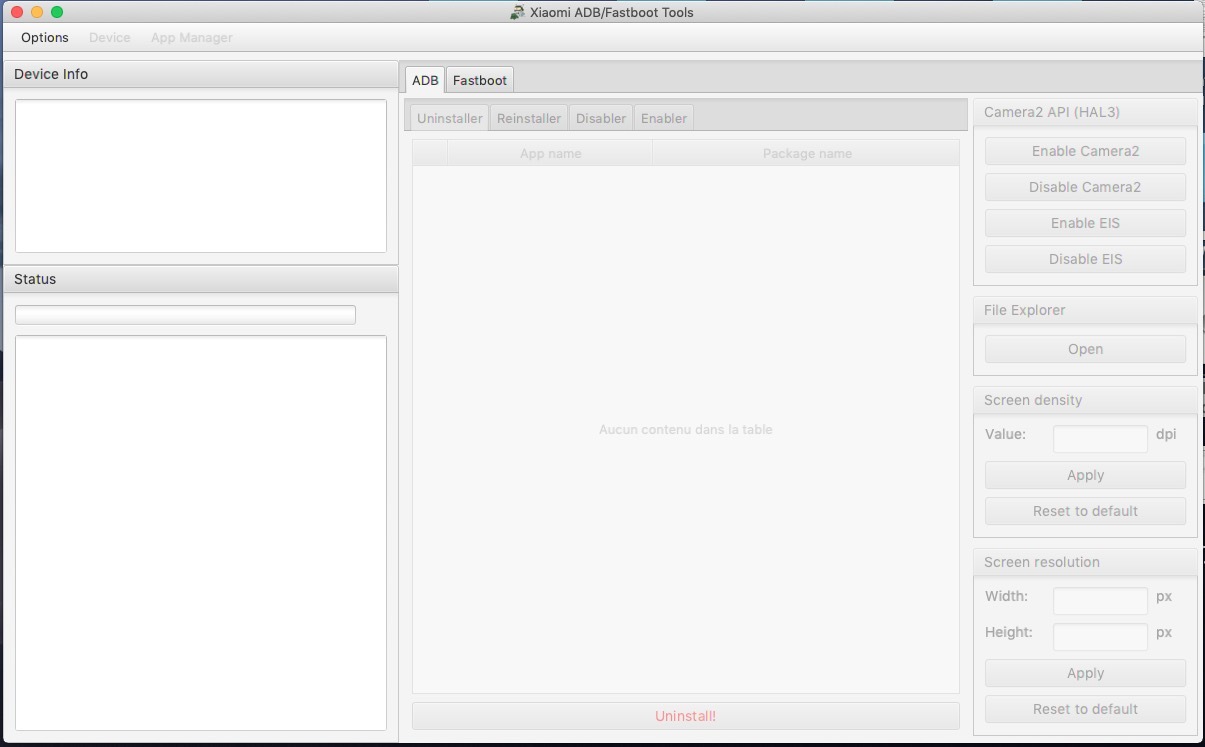The image size is (1205, 747).
Task: Open the File Explorer
Action: 1085,349
